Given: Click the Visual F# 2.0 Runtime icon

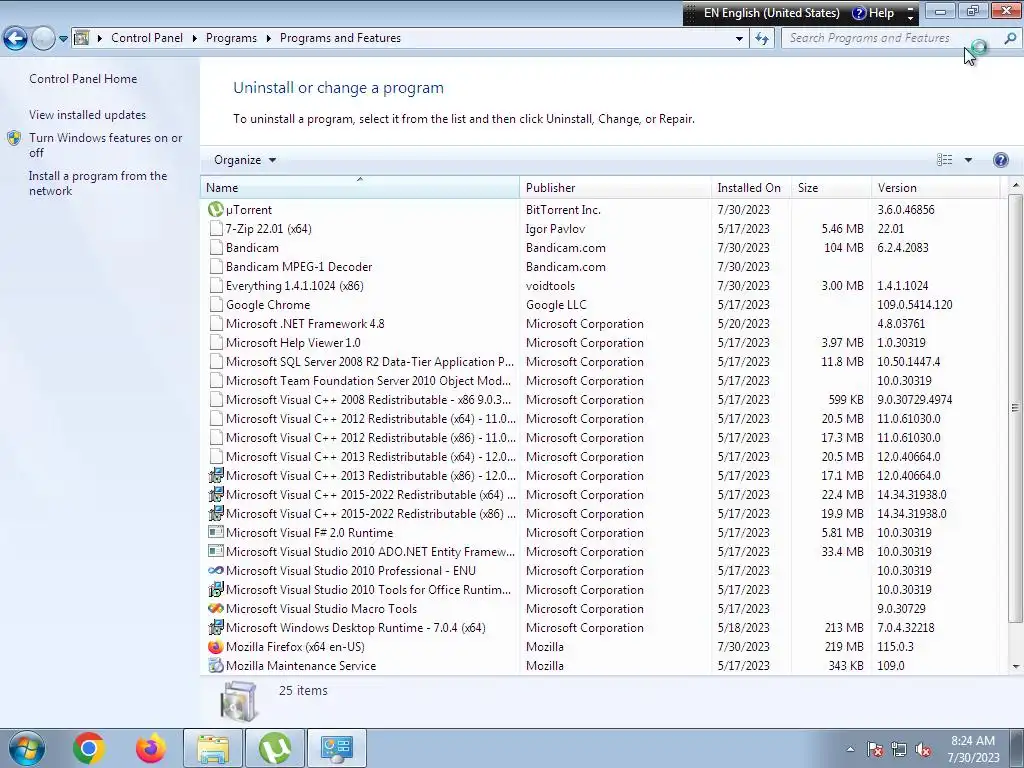Looking at the screenshot, I should (x=216, y=532).
